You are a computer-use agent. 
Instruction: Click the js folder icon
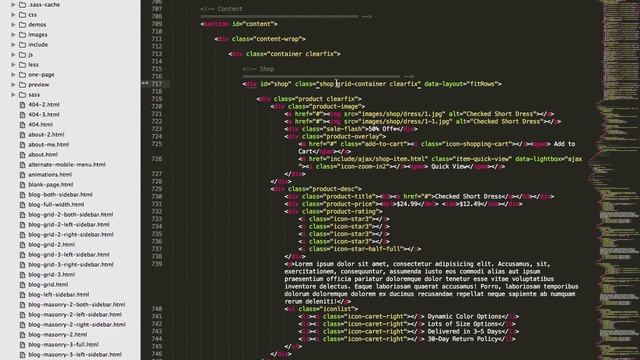[x=23, y=54]
